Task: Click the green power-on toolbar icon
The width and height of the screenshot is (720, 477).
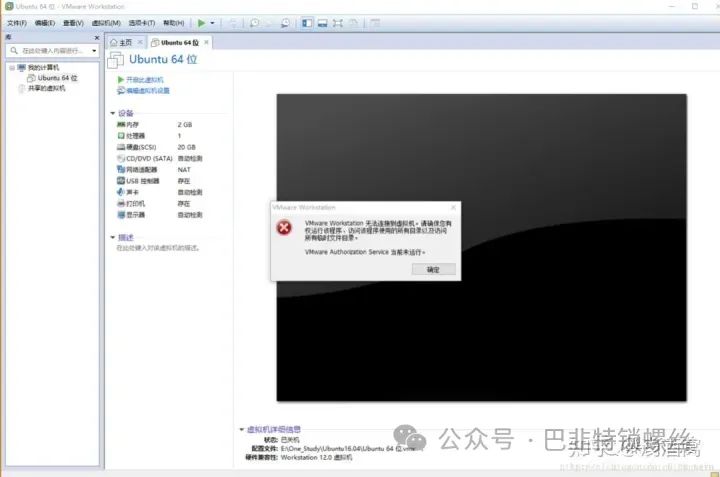Action: tap(201, 23)
